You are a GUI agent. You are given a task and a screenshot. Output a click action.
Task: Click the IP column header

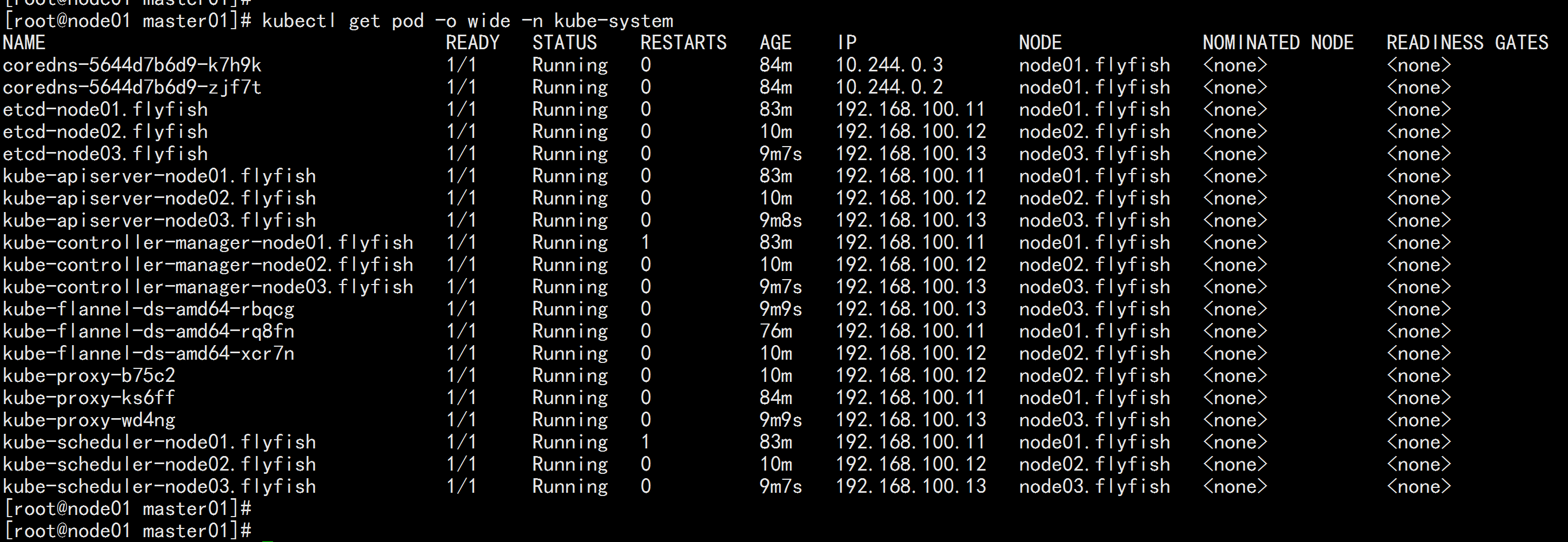pyautogui.click(x=847, y=43)
